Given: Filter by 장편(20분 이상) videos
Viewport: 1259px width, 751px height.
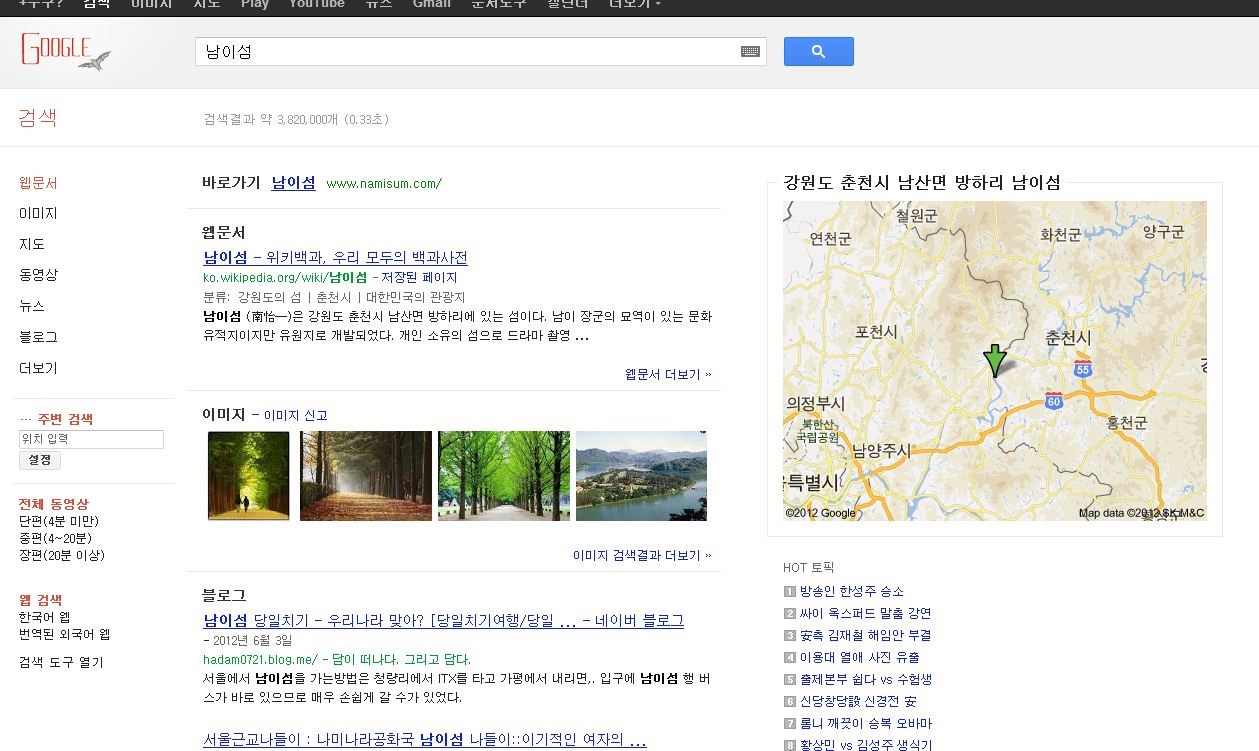Looking at the screenshot, I should point(62,555).
